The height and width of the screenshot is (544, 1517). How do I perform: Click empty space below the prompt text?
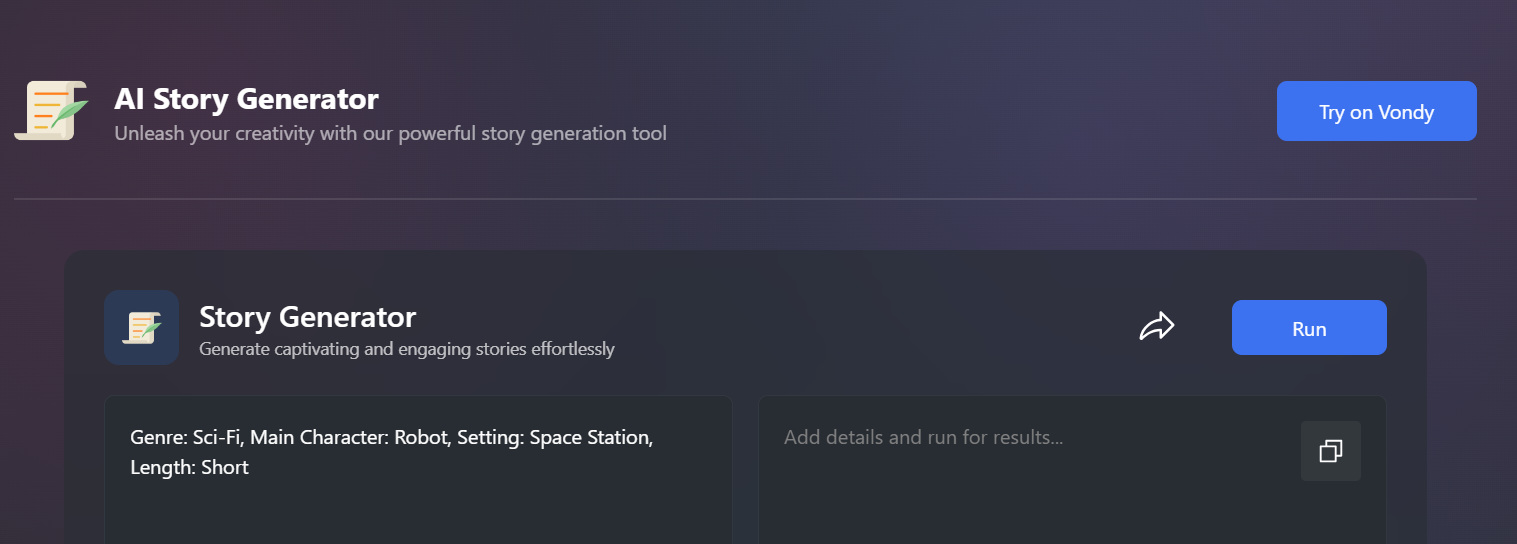(x=418, y=515)
